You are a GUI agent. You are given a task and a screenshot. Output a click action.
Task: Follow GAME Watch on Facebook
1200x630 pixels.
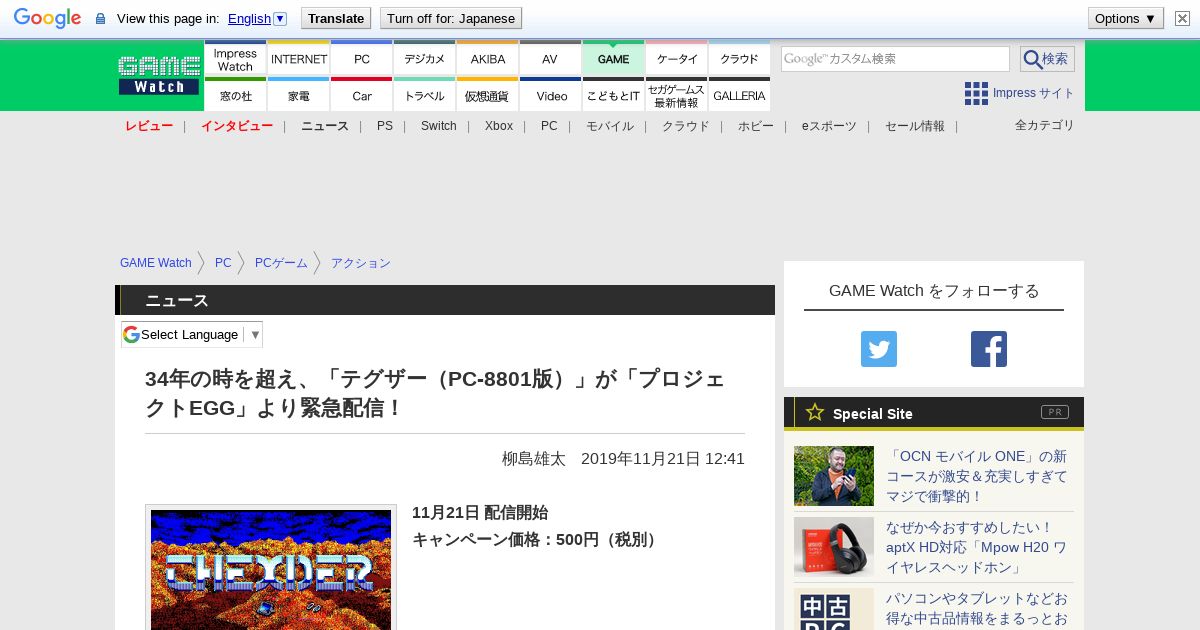[989, 349]
